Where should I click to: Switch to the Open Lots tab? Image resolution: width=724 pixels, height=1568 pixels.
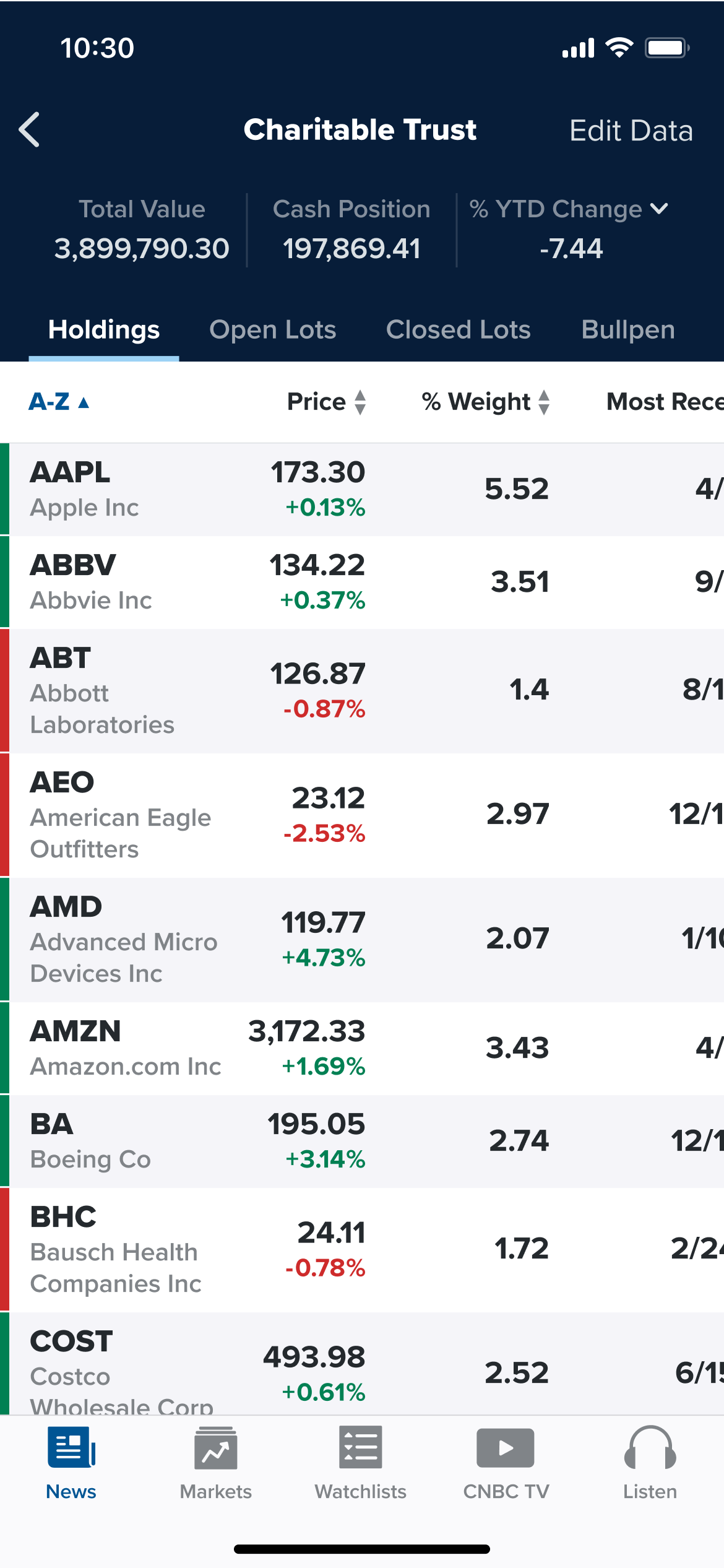click(x=272, y=330)
